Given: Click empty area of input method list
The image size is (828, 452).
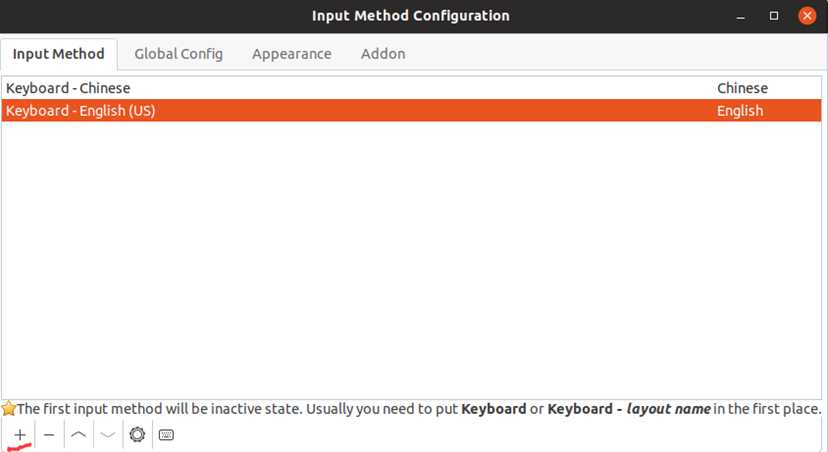Looking at the screenshot, I should tap(411, 259).
